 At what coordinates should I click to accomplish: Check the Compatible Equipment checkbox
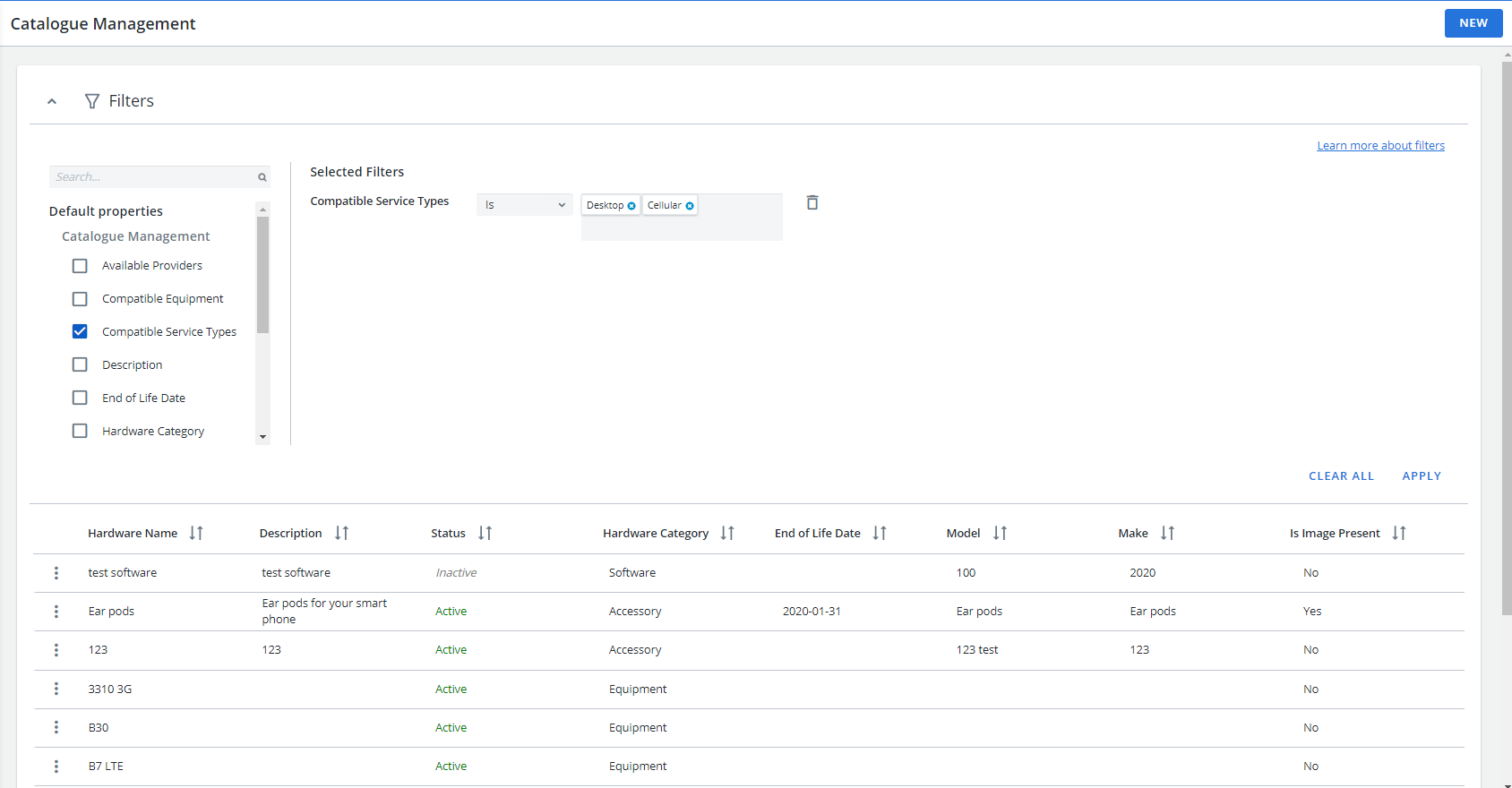(80, 299)
